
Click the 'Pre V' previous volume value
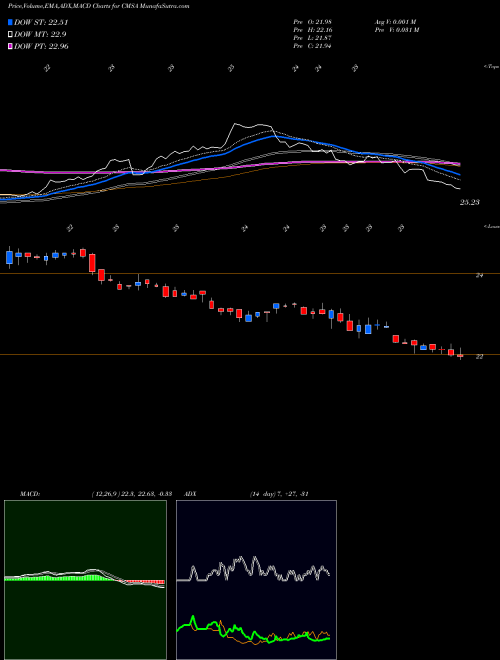click(396, 30)
